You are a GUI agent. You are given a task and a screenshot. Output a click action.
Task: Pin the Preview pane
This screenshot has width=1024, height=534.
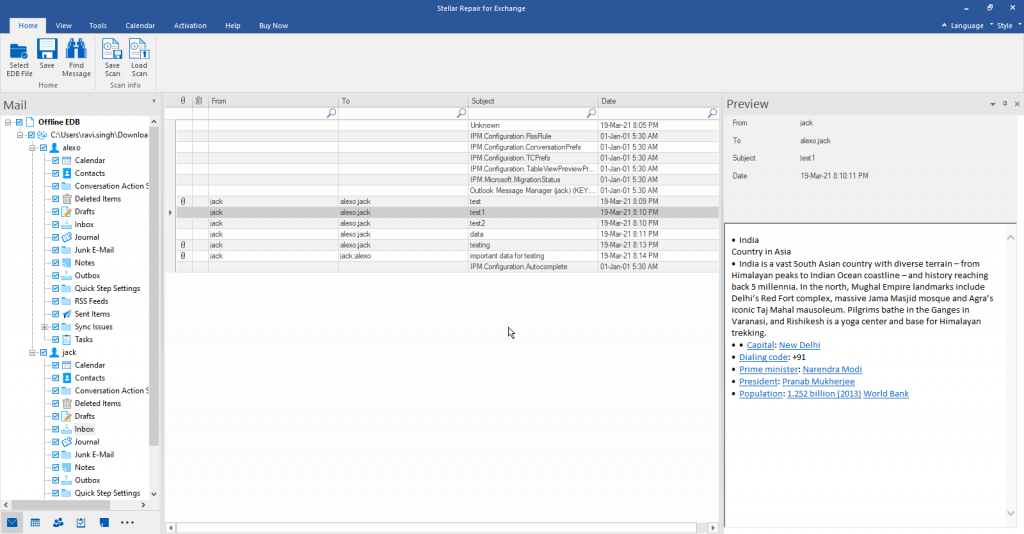(1004, 104)
